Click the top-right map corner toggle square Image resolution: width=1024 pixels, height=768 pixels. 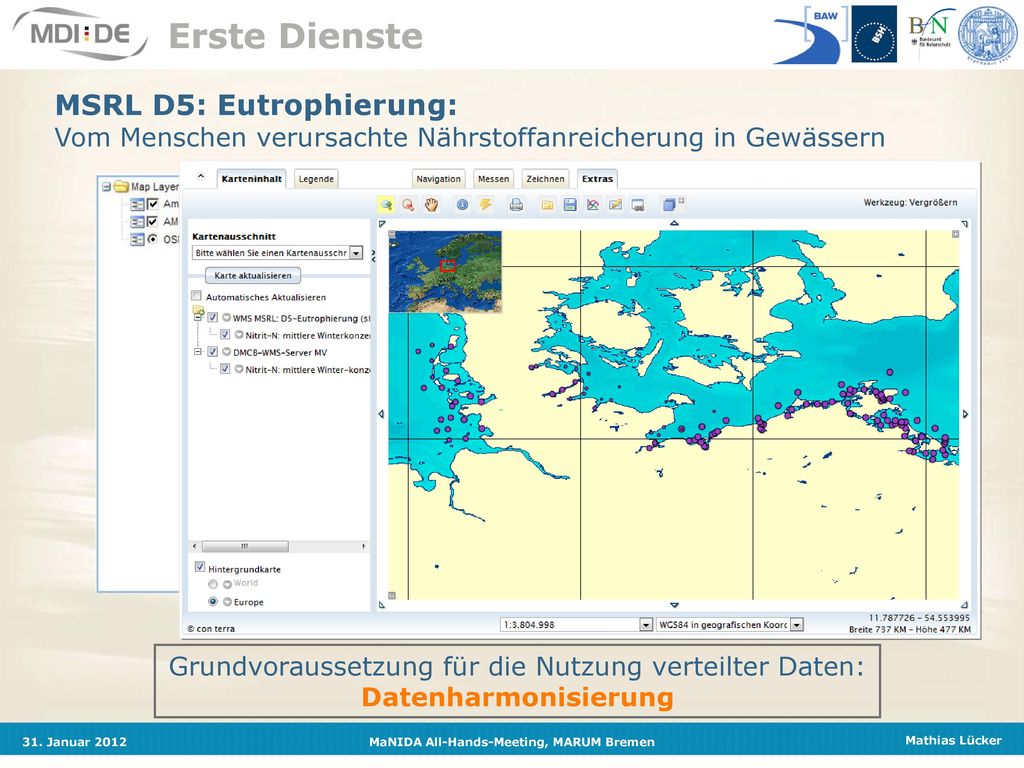point(955,234)
